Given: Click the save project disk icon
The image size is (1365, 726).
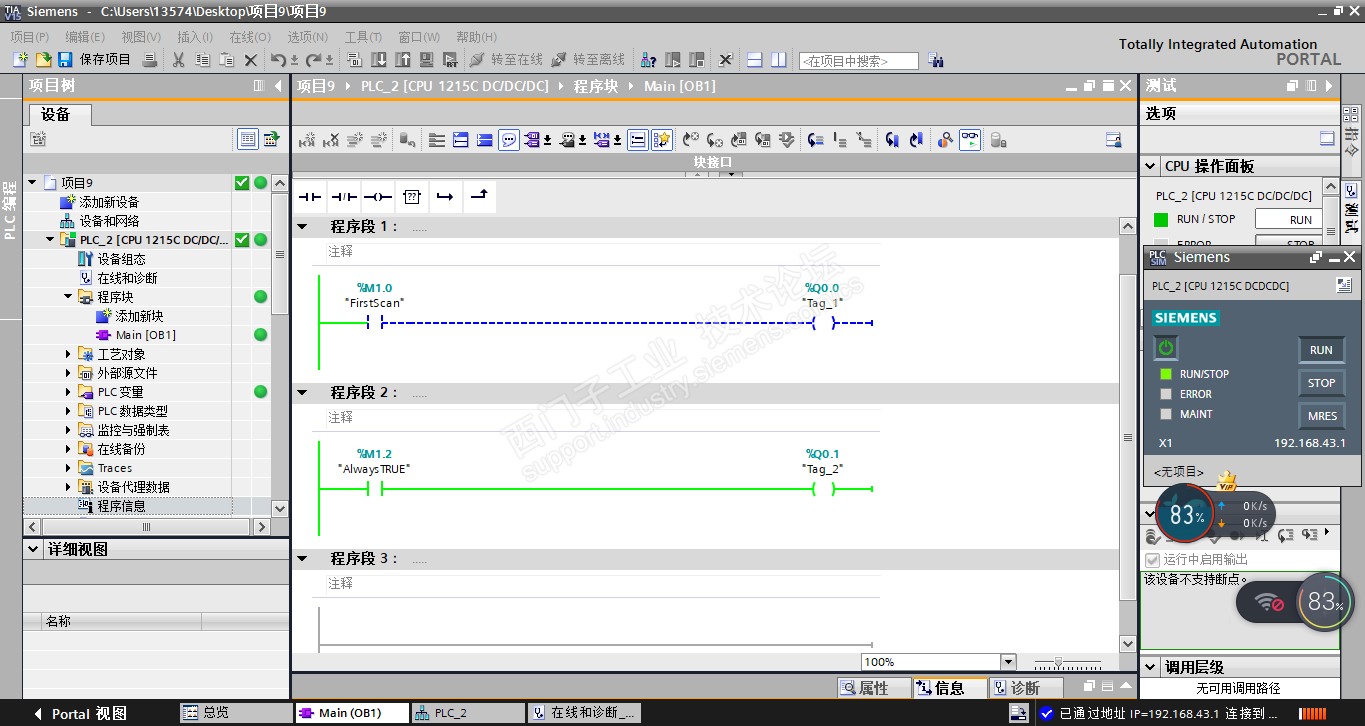Looking at the screenshot, I should click(65, 60).
